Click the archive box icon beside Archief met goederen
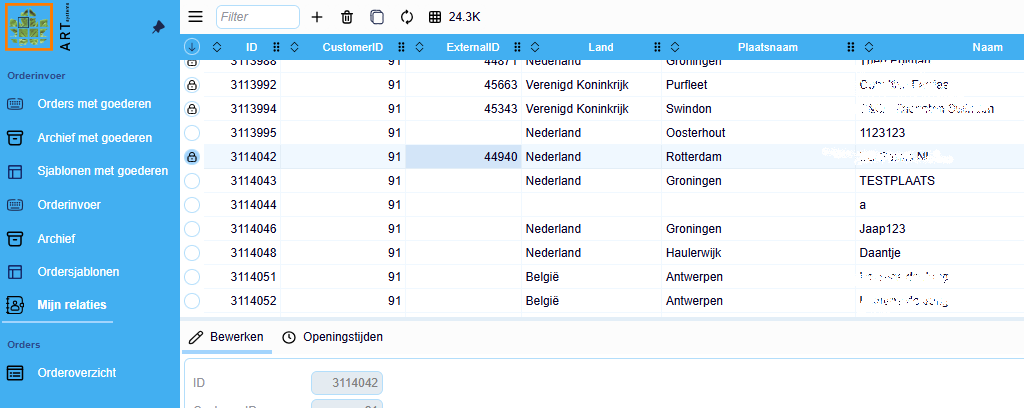 pos(15,138)
